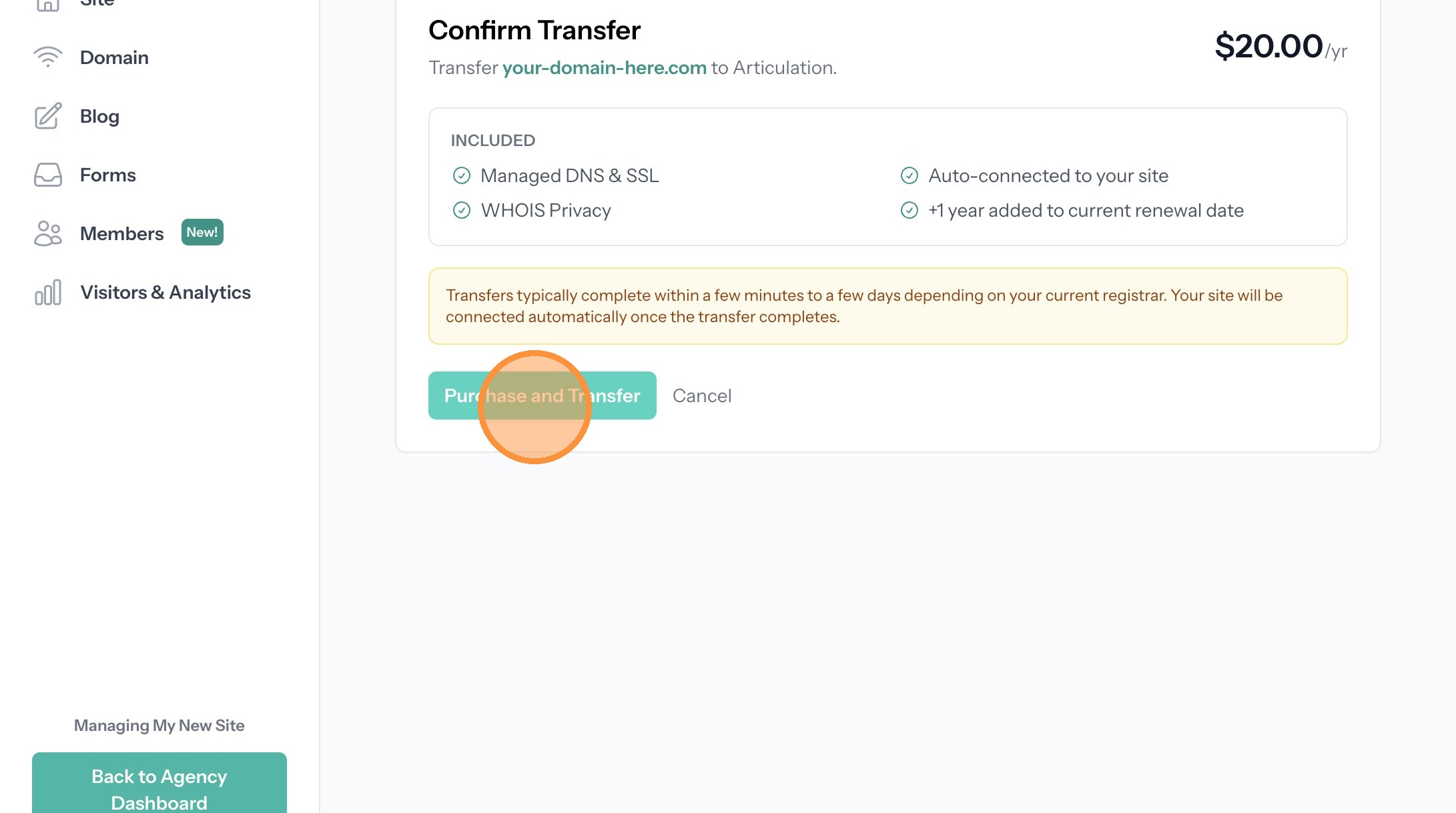Click the Domain wifi icon in sidebar
1456x813 pixels.
point(47,57)
